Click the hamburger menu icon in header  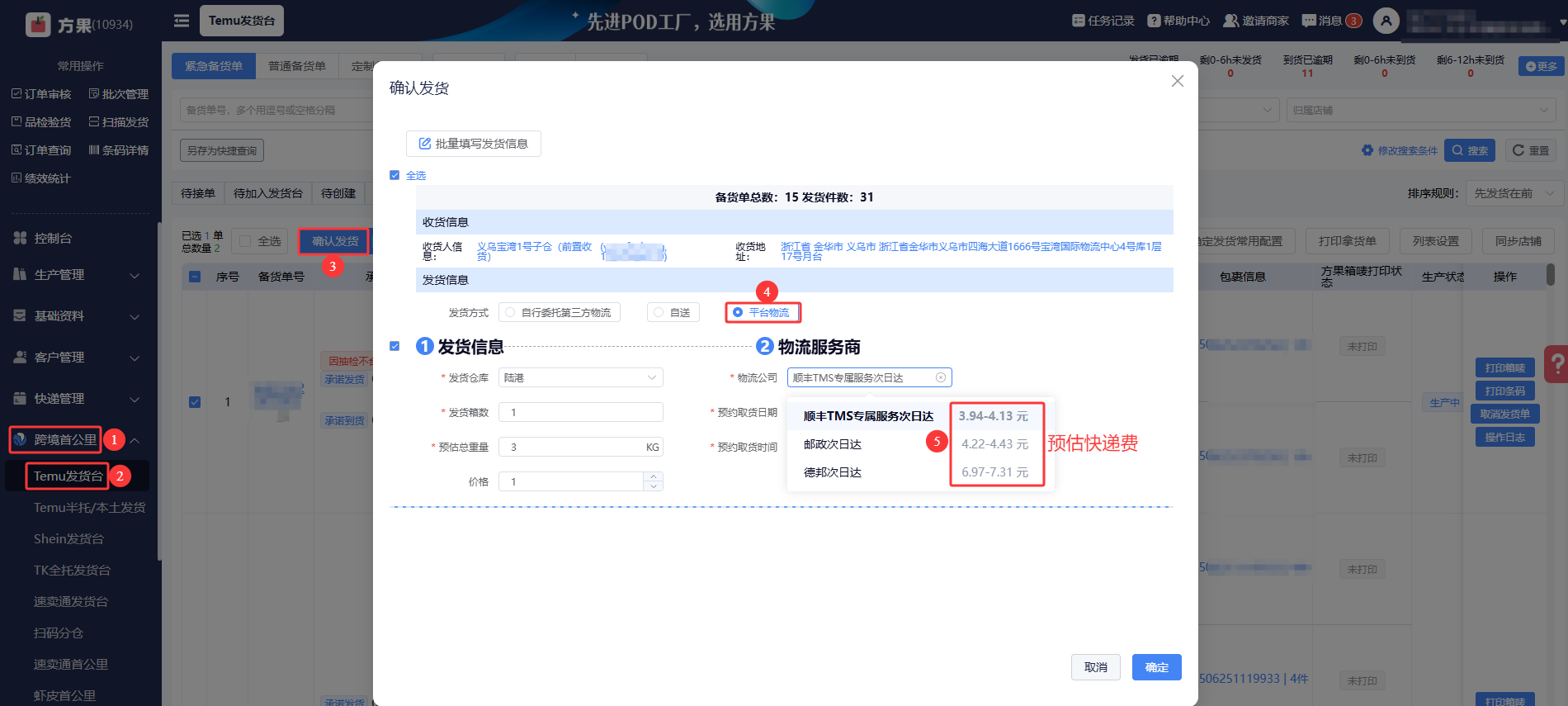182,21
